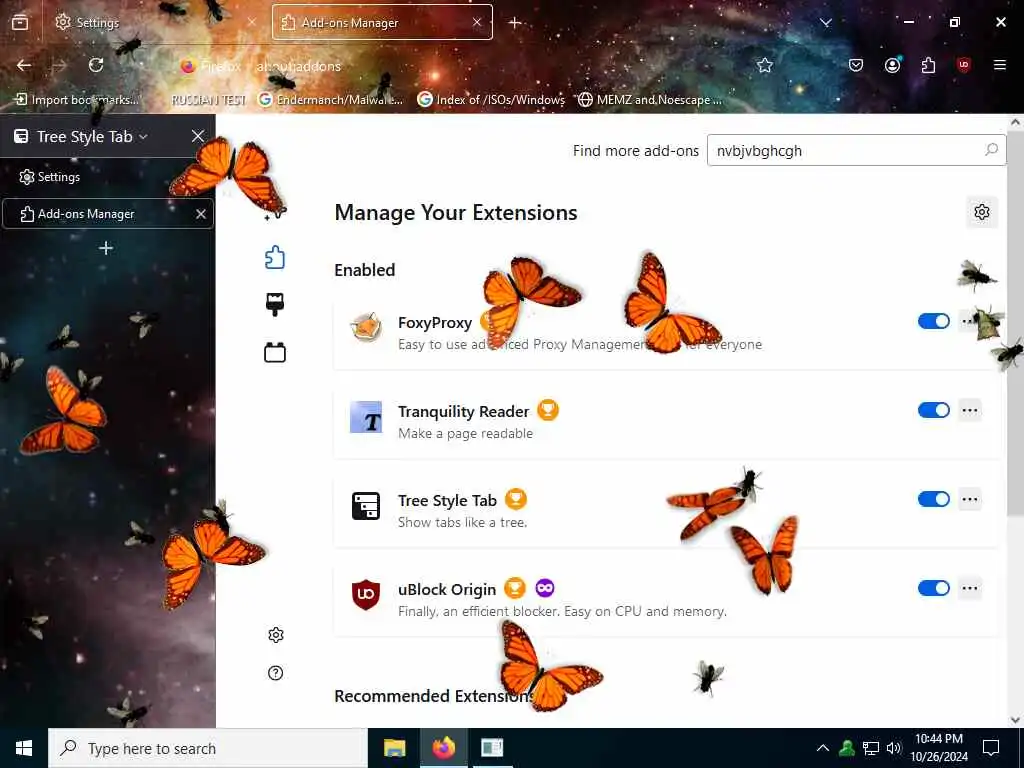
Task: Click the Find more add-ons search field
Action: [856, 150]
